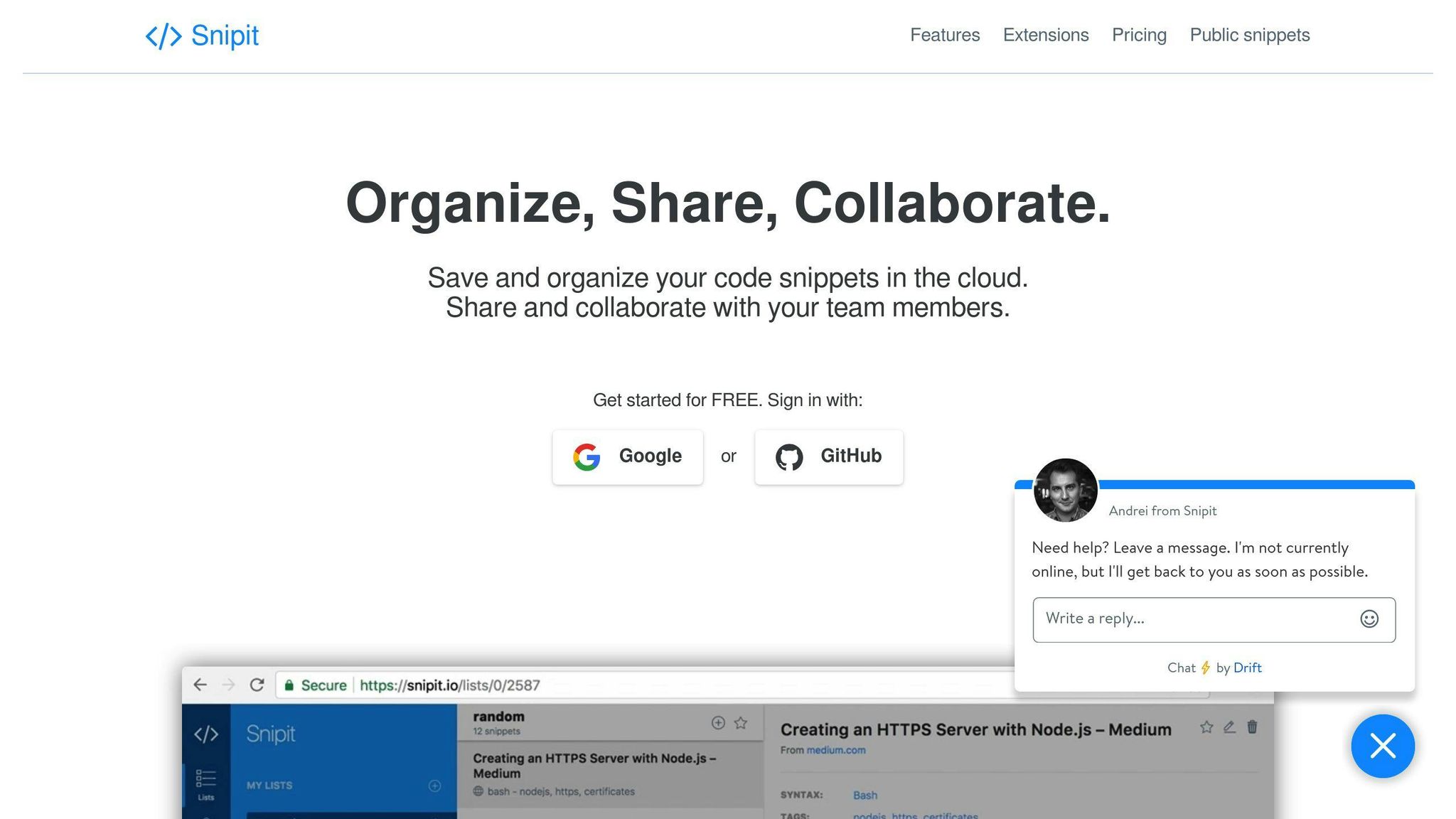Open the Pricing page
1456x819 pixels.
click(x=1139, y=35)
